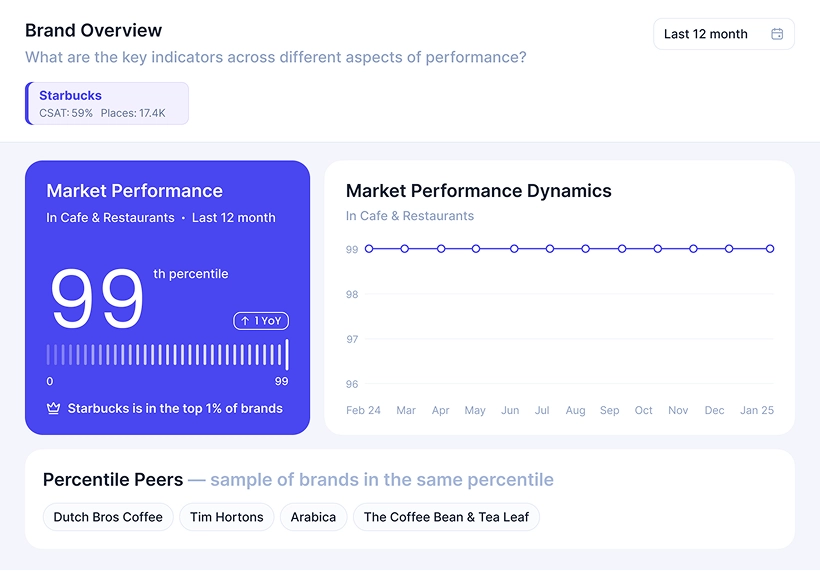Click the percentile gauge bar's end marker
Viewport: 820px width, 571px height.
287,355
